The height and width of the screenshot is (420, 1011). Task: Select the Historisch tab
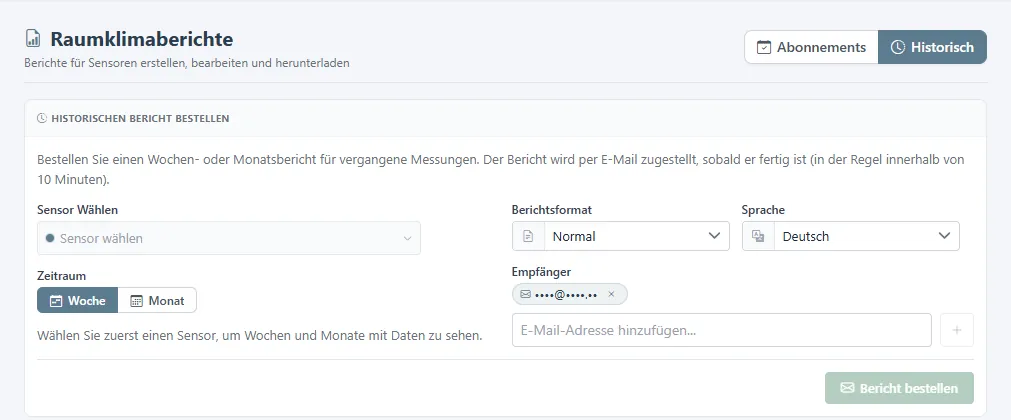coord(932,47)
